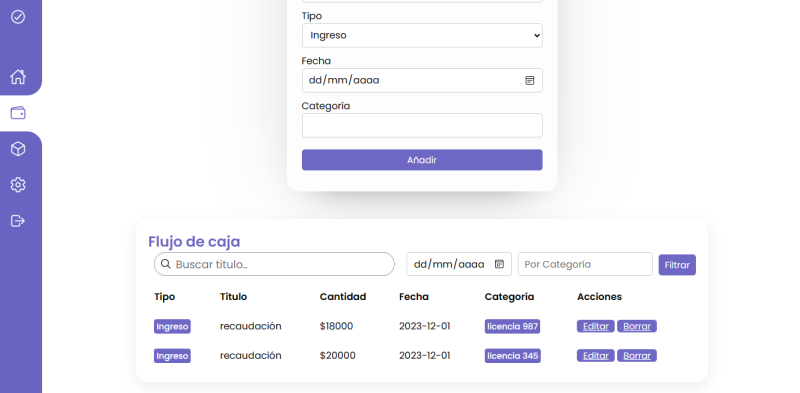The width and height of the screenshot is (800, 393).
Task: Click Ingreso badge in licencia 345 row
Action: tap(172, 356)
